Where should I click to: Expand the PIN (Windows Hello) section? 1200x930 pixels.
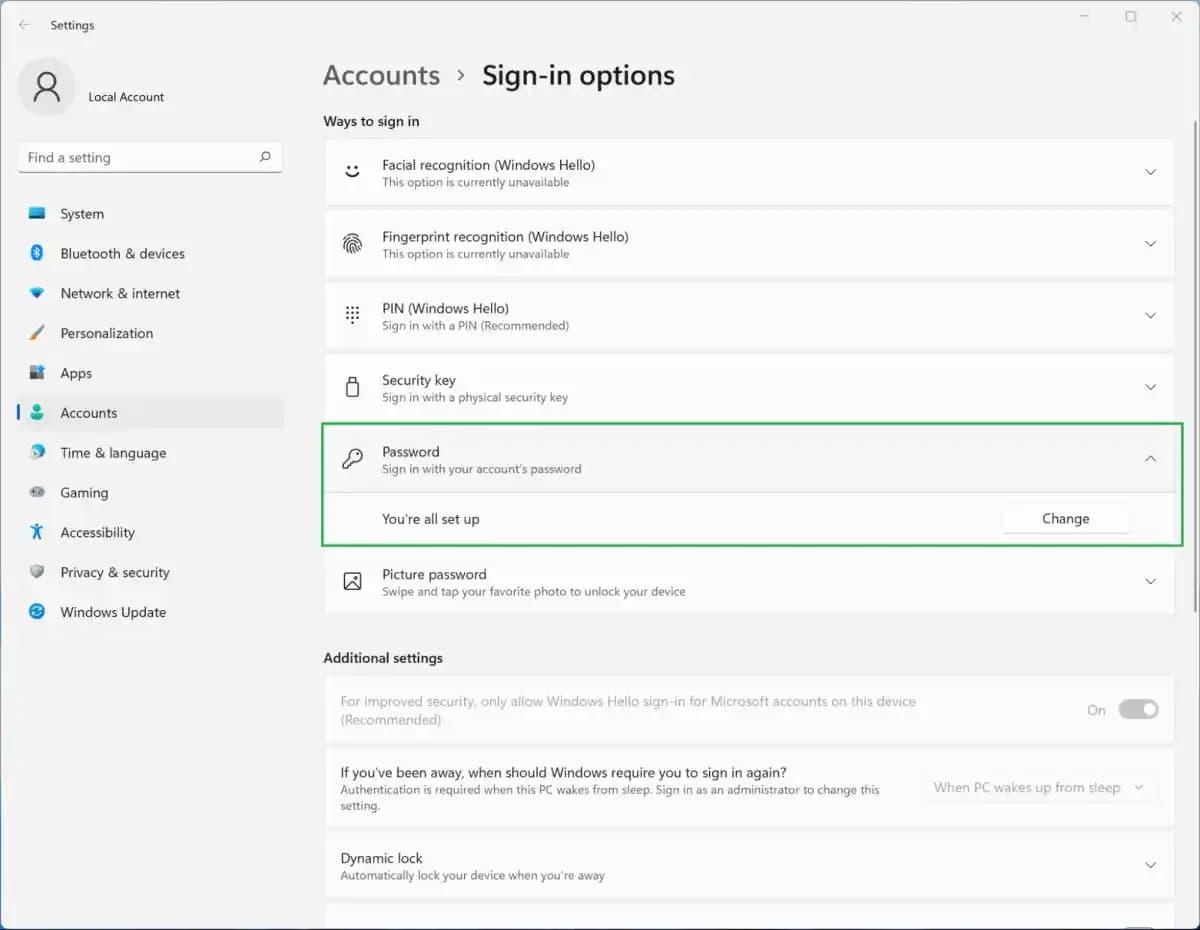coord(1150,316)
